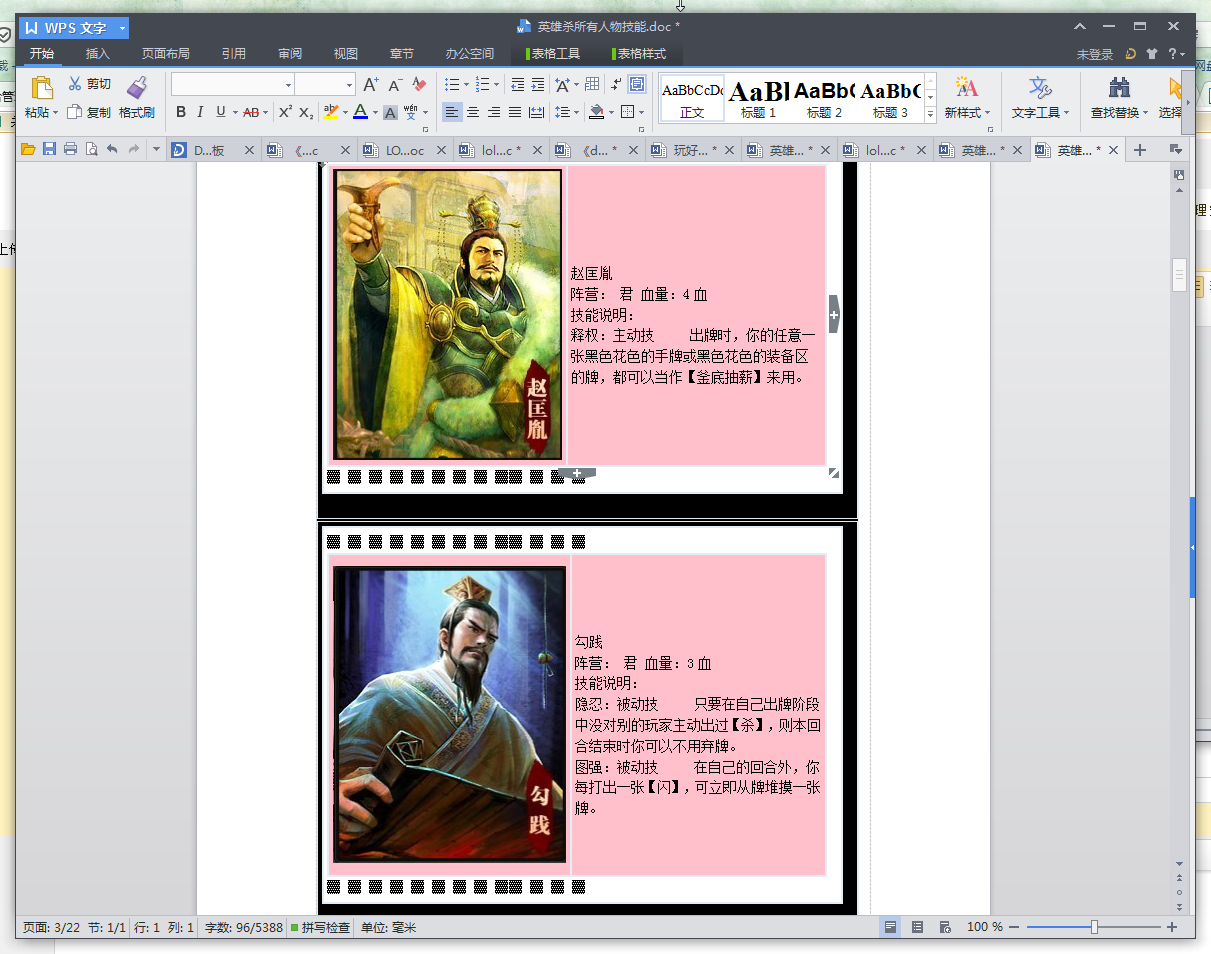Screen dimensions: 1211x954
Task: Click the zoom slider handle
Action: pyautogui.click(x=1094, y=928)
